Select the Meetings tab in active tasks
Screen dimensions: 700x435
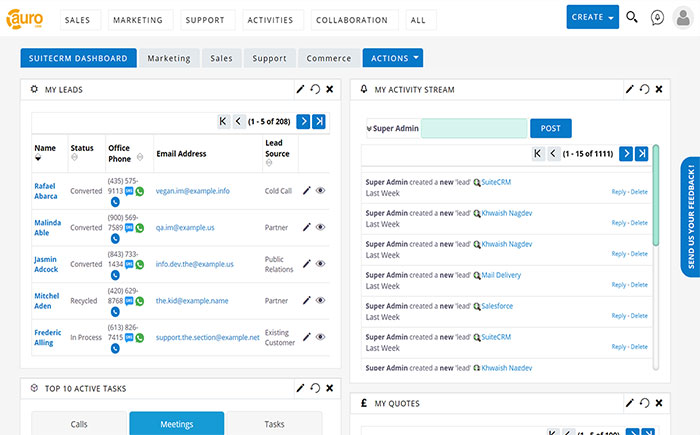(177, 423)
